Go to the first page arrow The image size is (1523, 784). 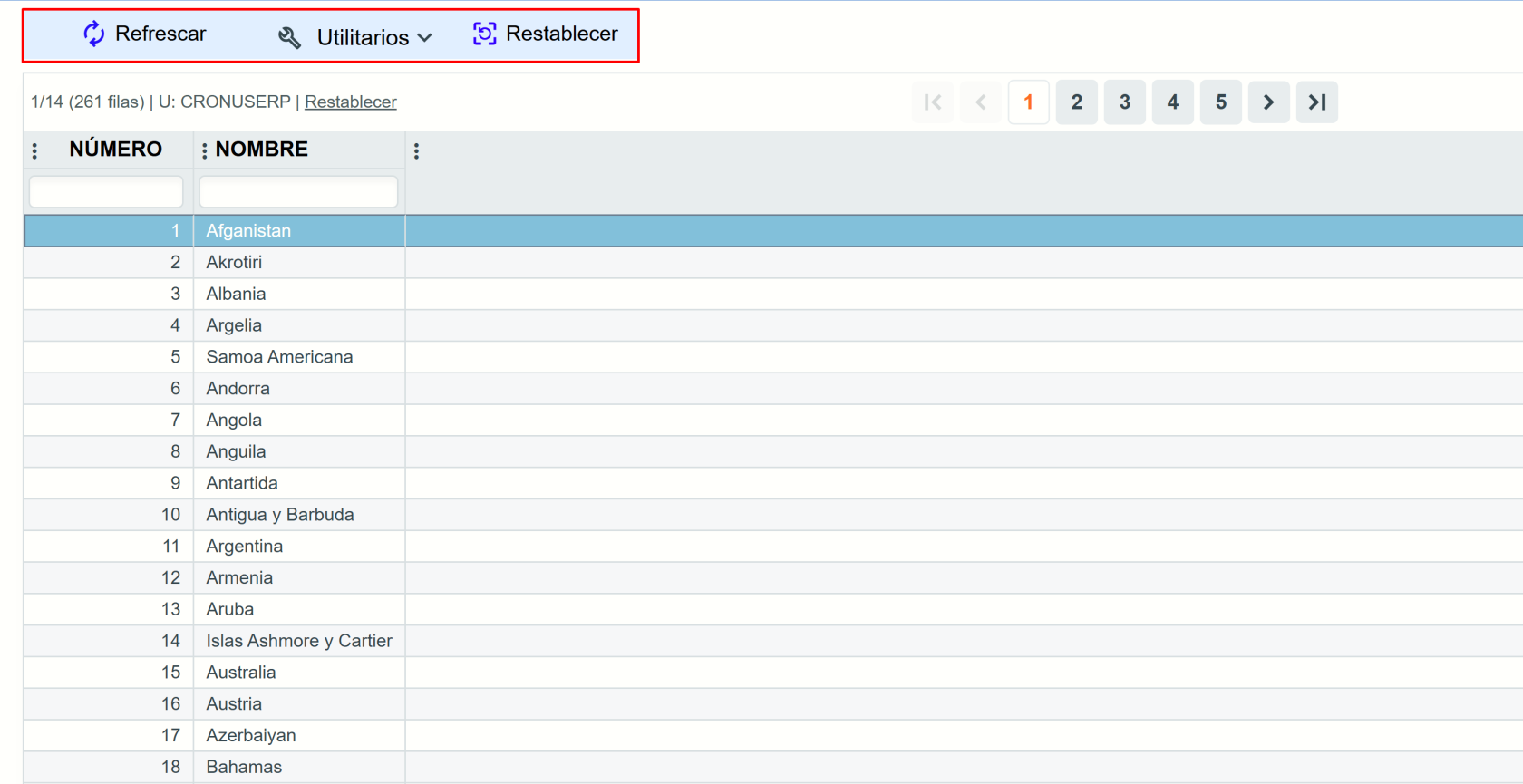pos(933,102)
